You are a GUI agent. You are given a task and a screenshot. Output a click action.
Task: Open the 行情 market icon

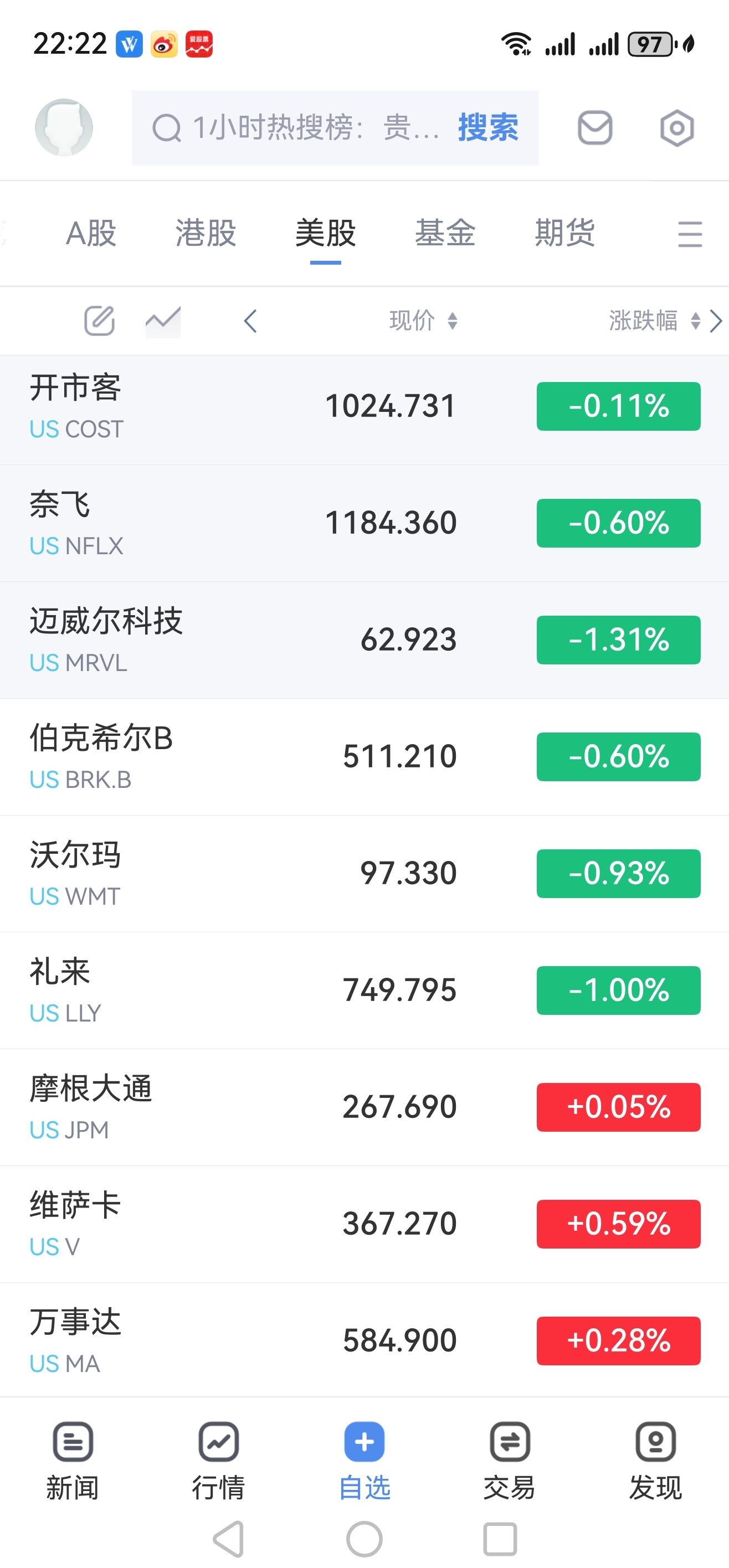(x=218, y=1441)
